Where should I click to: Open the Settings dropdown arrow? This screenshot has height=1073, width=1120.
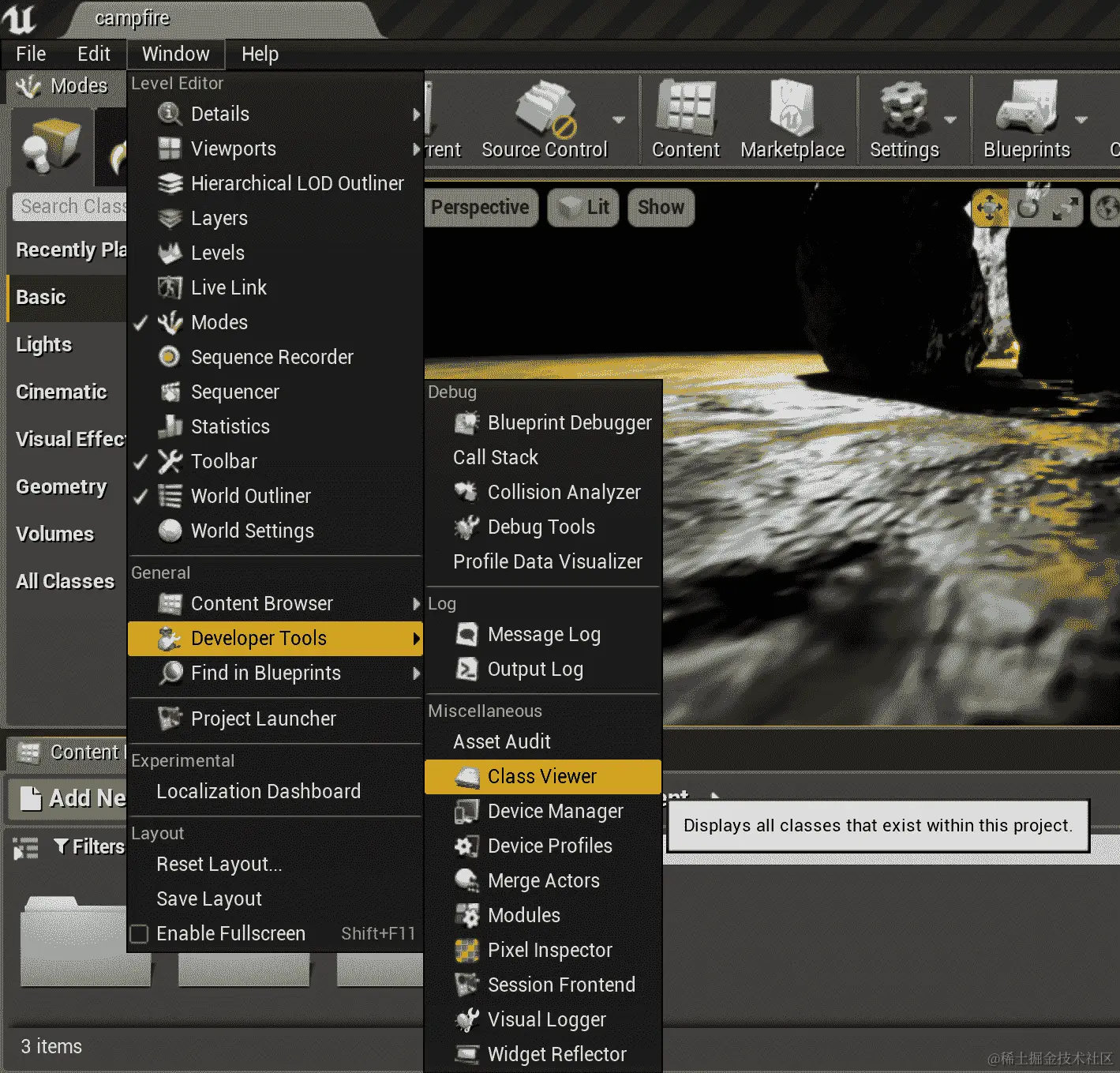950,120
